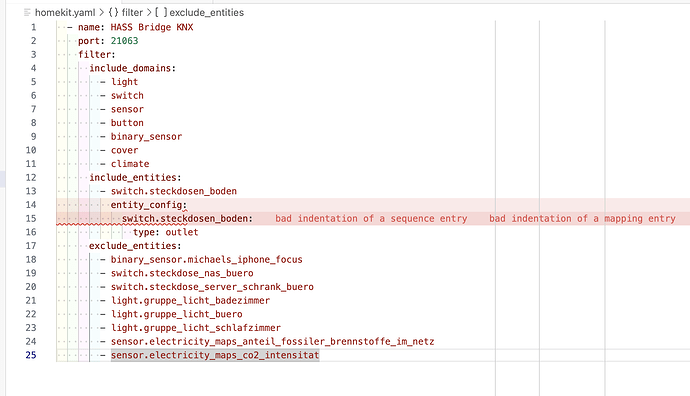The width and height of the screenshot is (690, 396).
Task: Click the 'climate' domain entry
Action: pos(130,164)
